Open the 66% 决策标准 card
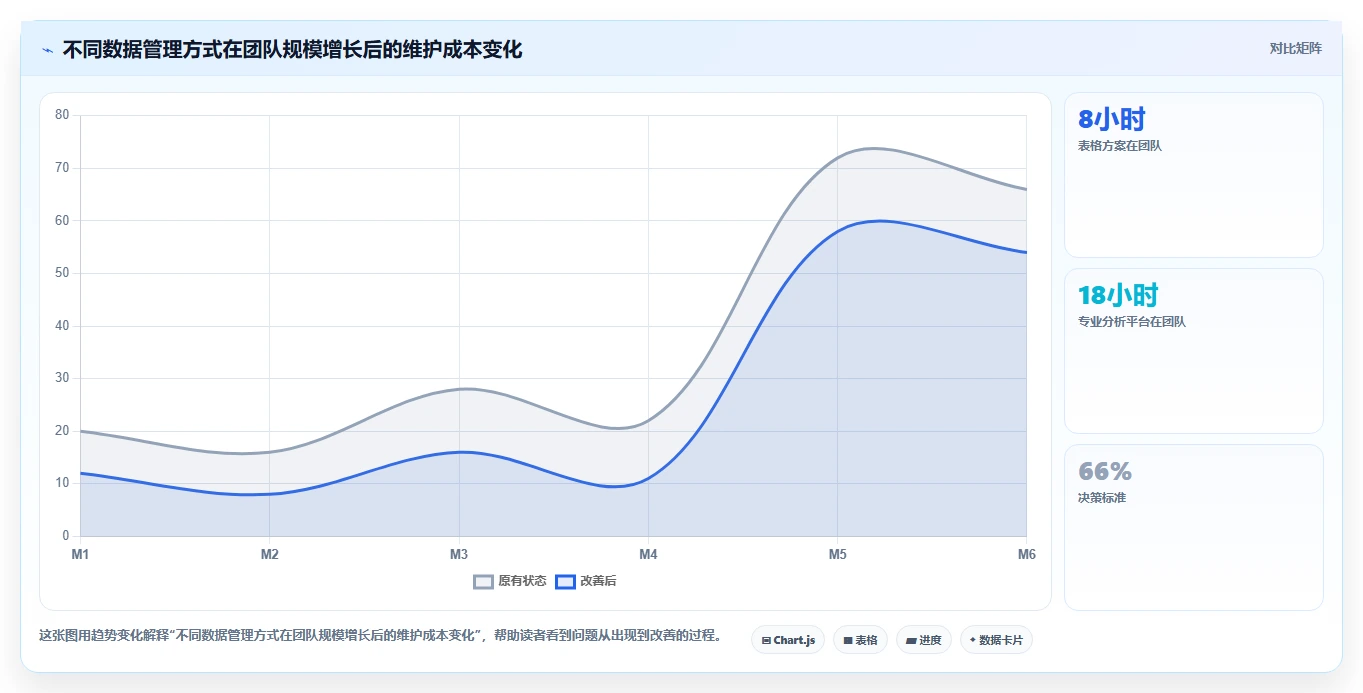This screenshot has width=1363, height=693. [1194, 527]
